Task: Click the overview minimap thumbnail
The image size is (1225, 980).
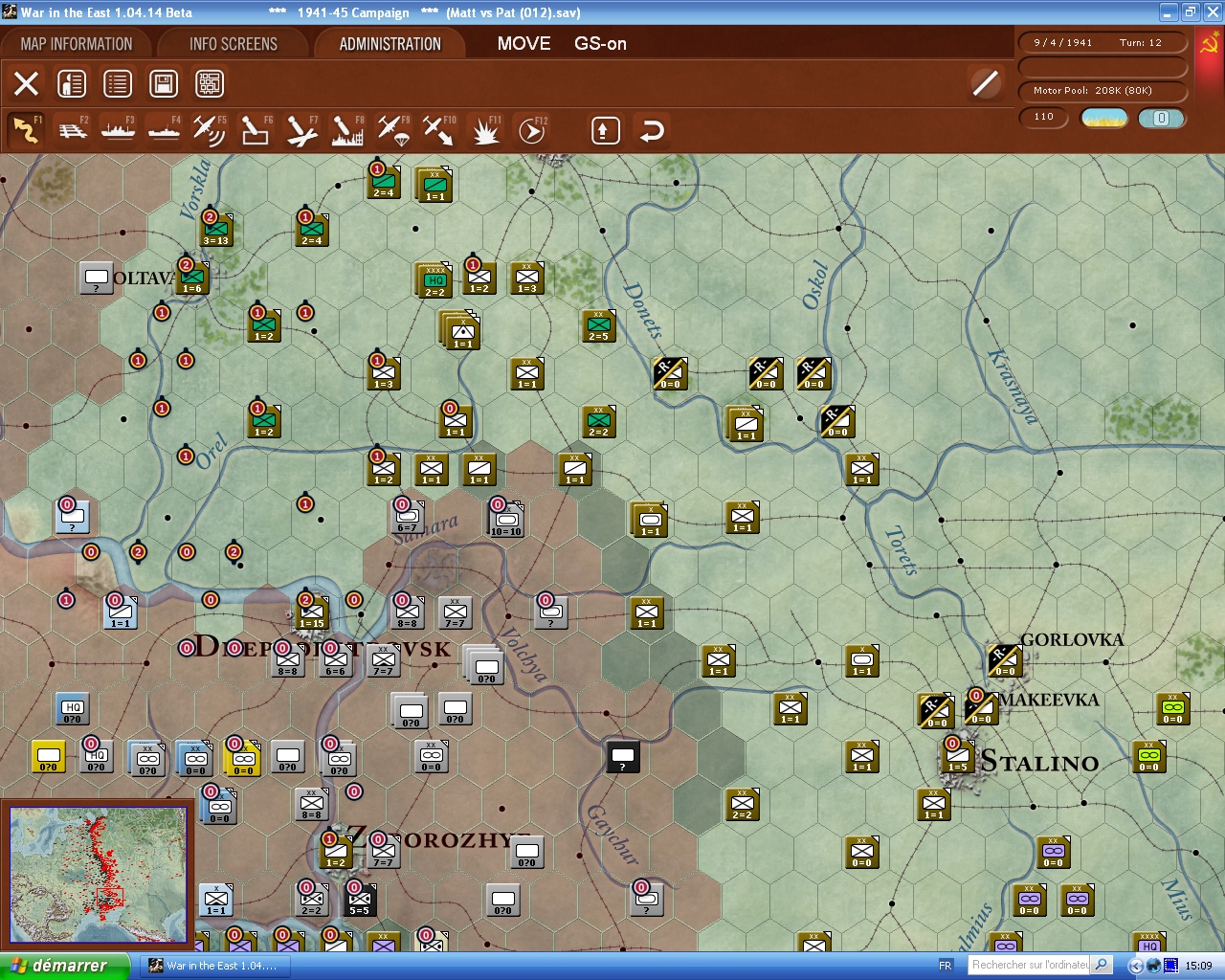Action: point(98,875)
